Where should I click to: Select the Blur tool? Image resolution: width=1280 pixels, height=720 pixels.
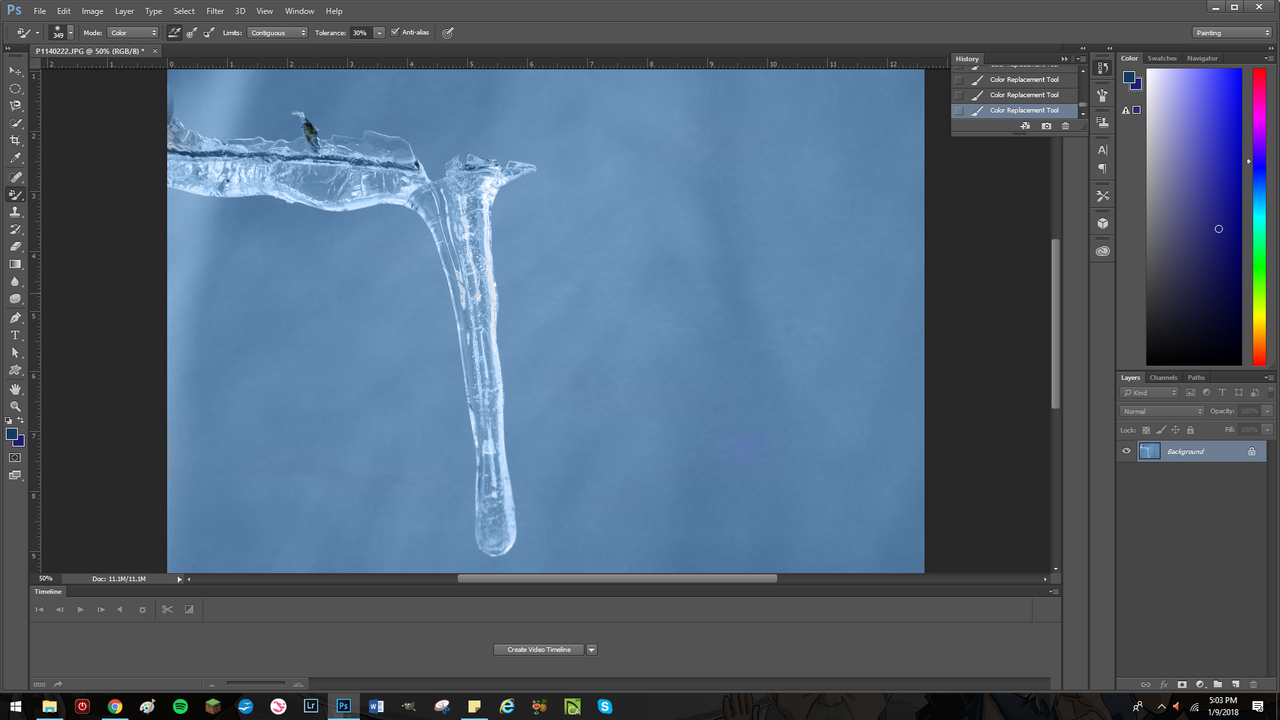(15, 281)
